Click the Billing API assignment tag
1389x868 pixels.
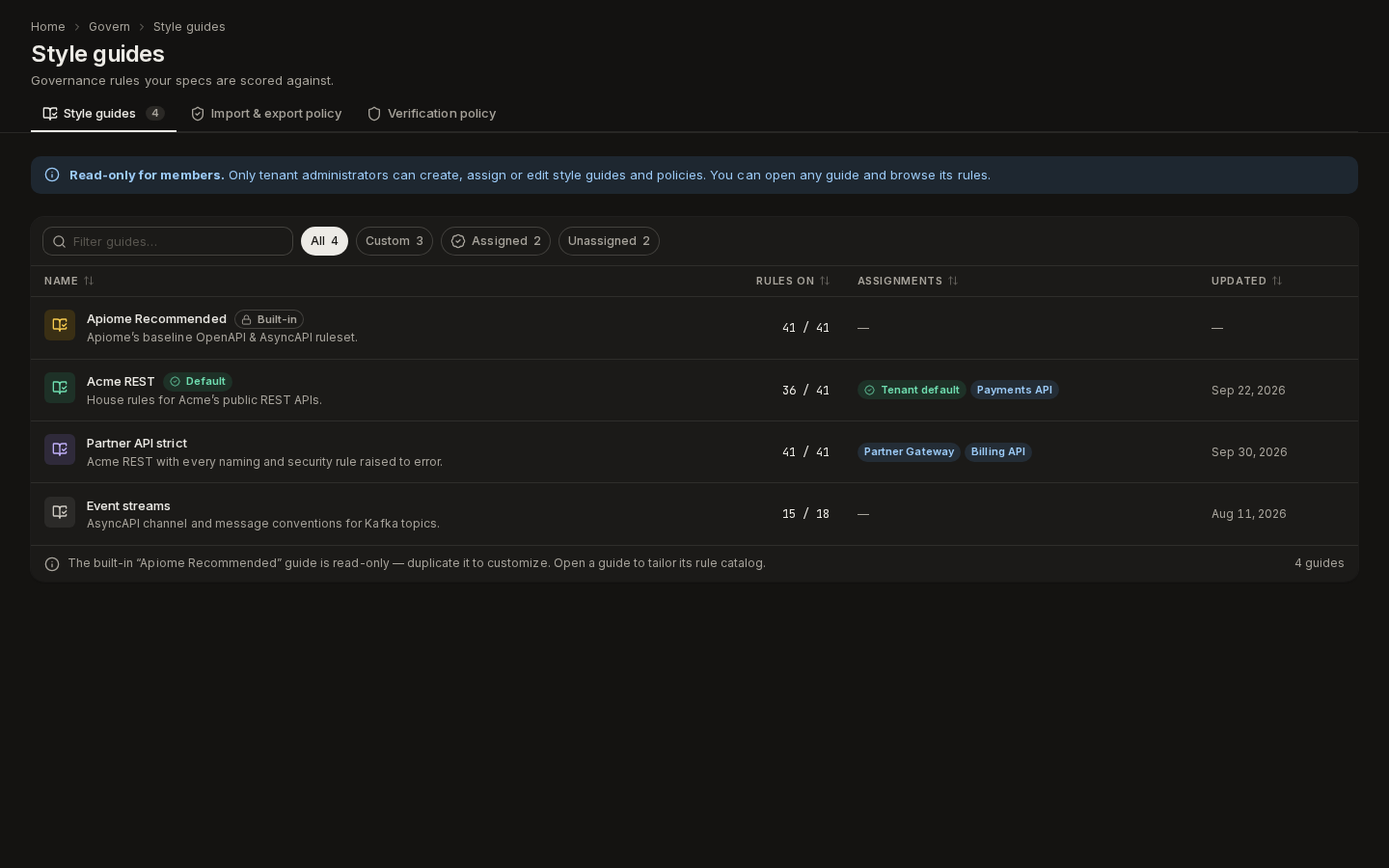tap(998, 452)
